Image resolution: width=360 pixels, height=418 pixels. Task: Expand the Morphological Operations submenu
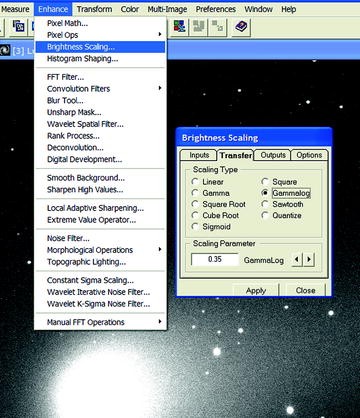click(x=100, y=250)
